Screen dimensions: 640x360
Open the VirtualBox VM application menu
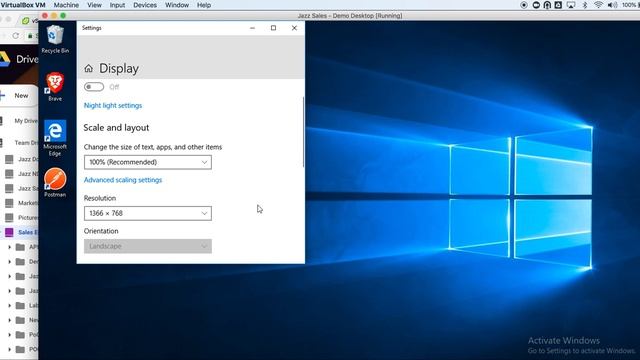click(23, 5)
